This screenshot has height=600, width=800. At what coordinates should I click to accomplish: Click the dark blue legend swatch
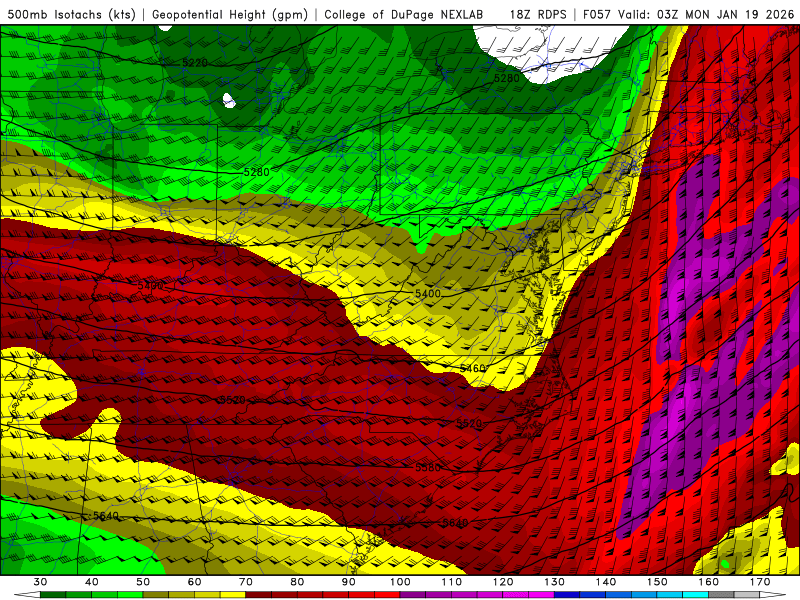pos(567,595)
